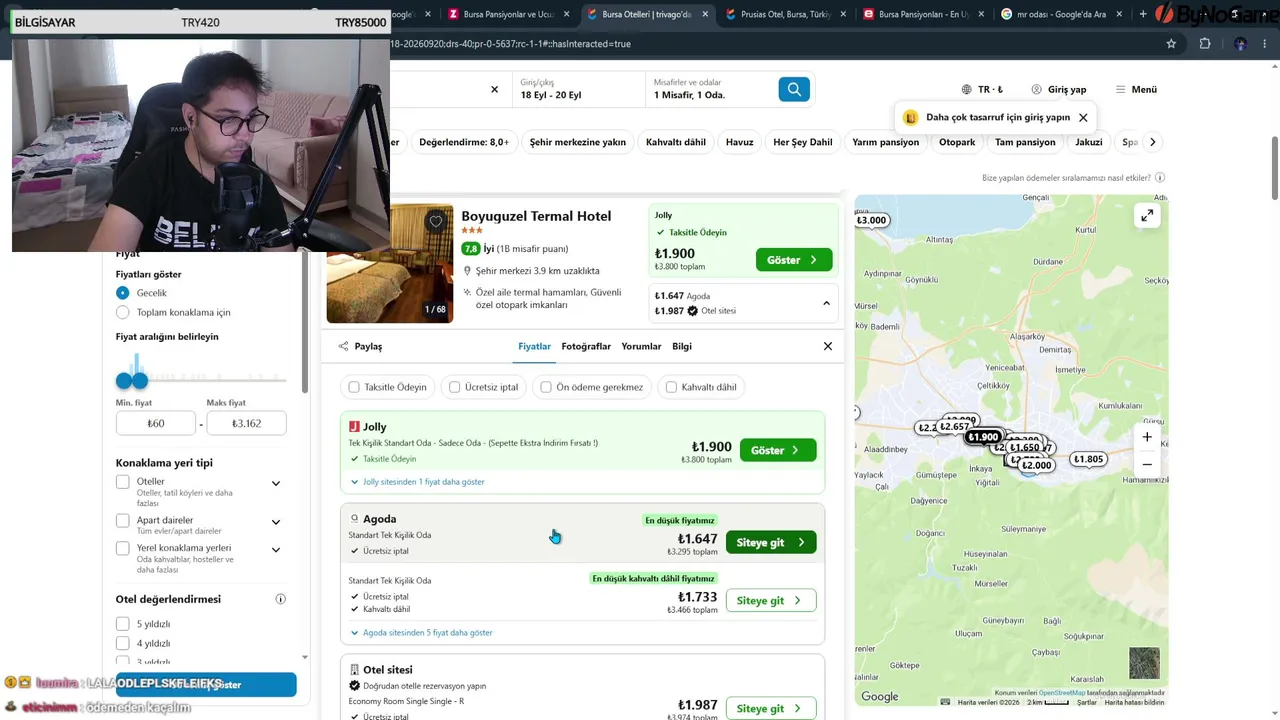Share the hotel using Paylaş
This screenshot has height=720, width=1280.
tap(360, 346)
